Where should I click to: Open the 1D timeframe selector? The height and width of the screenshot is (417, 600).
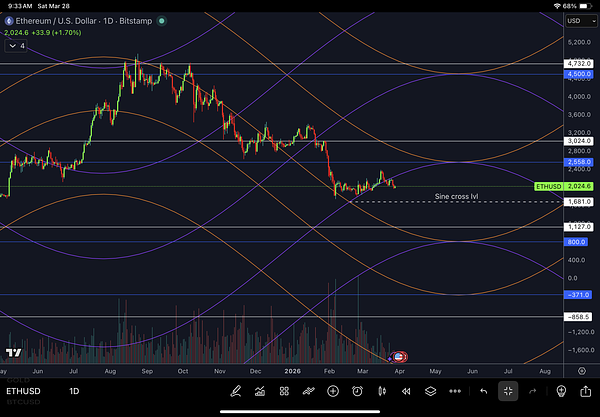click(73, 390)
